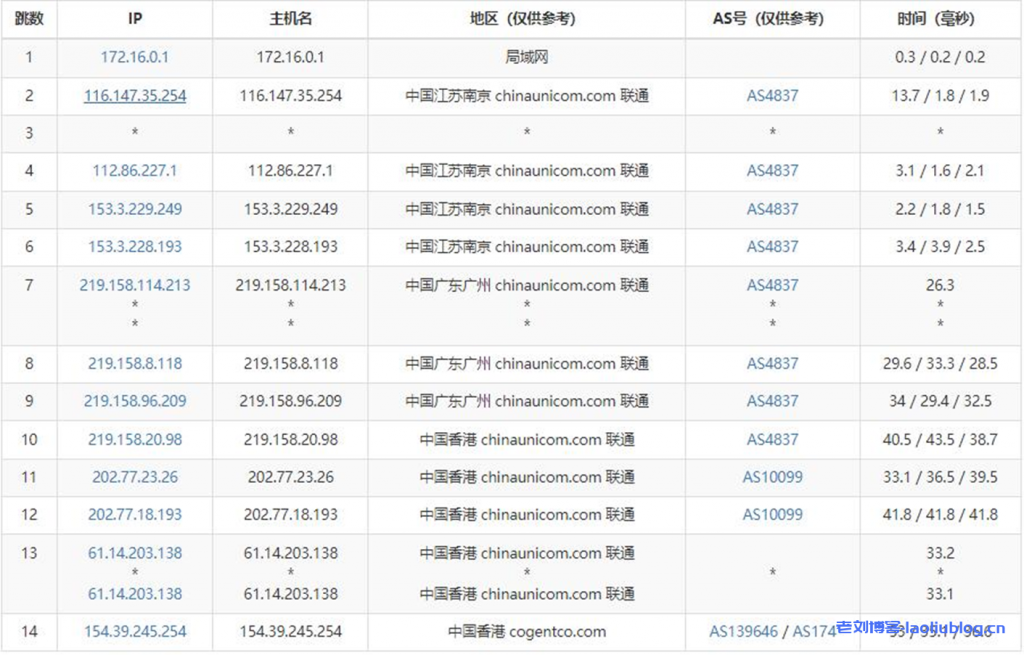This screenshot has width=1024, height=655.
Task: Open IP link 112.86.227.1 at hop 4
Action: tap(134, 171)
